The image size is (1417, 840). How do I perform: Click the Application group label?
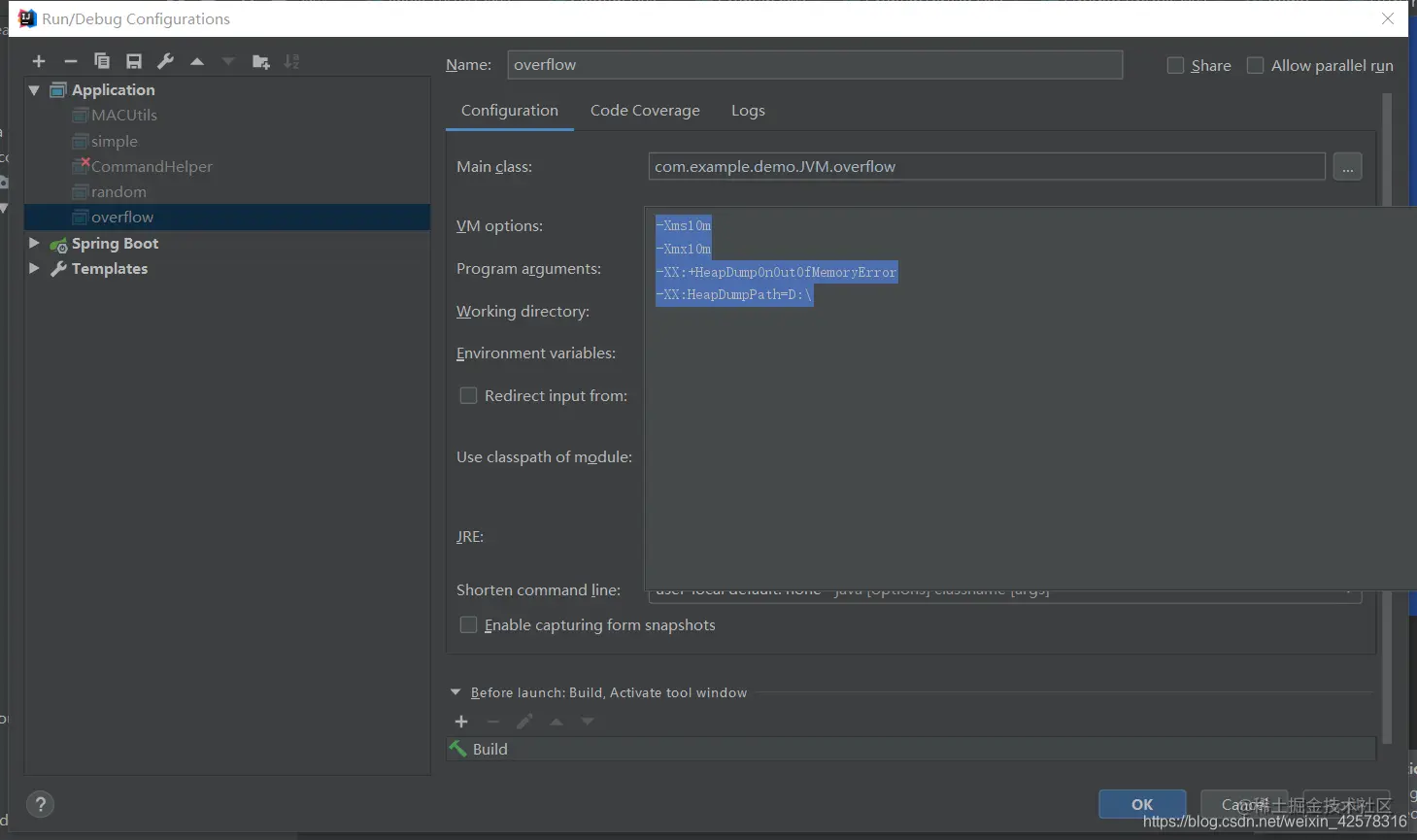pyautogui.click(x=113, y=90)
